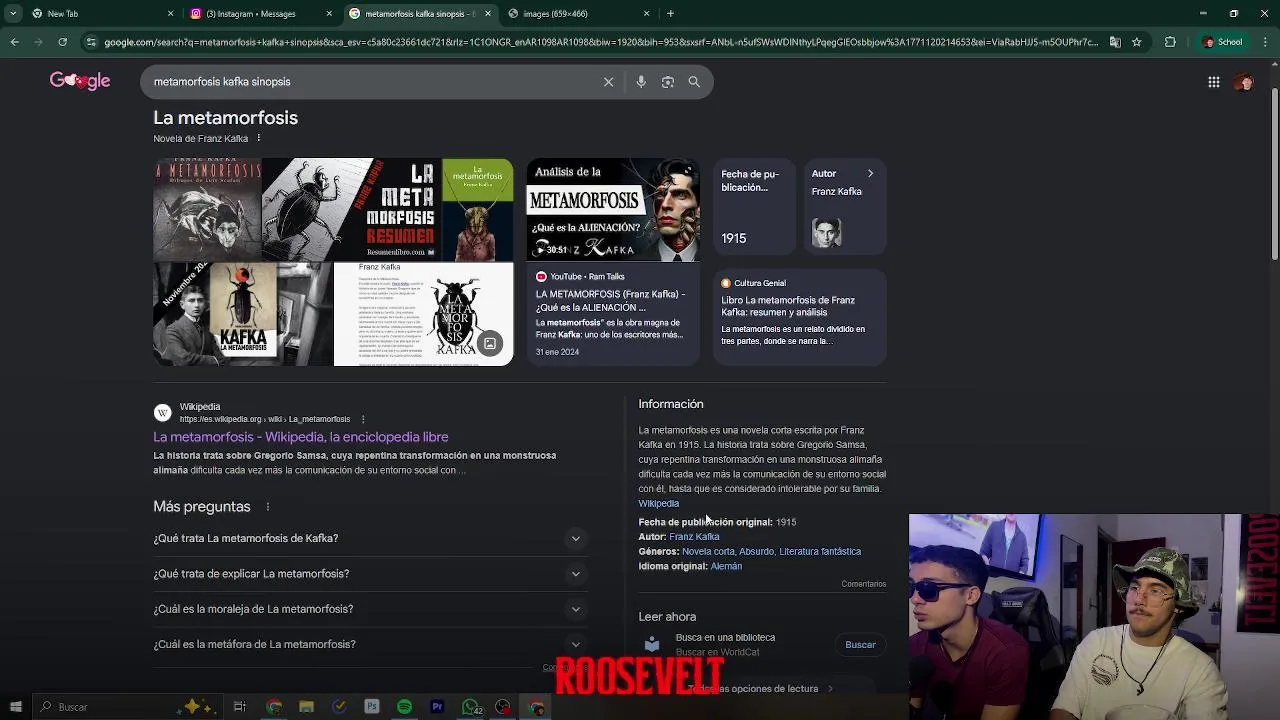Screen dimensions: 1280x720
Task: Open the Chrome extensions puzzle icon
Action: click(1170, 42)
